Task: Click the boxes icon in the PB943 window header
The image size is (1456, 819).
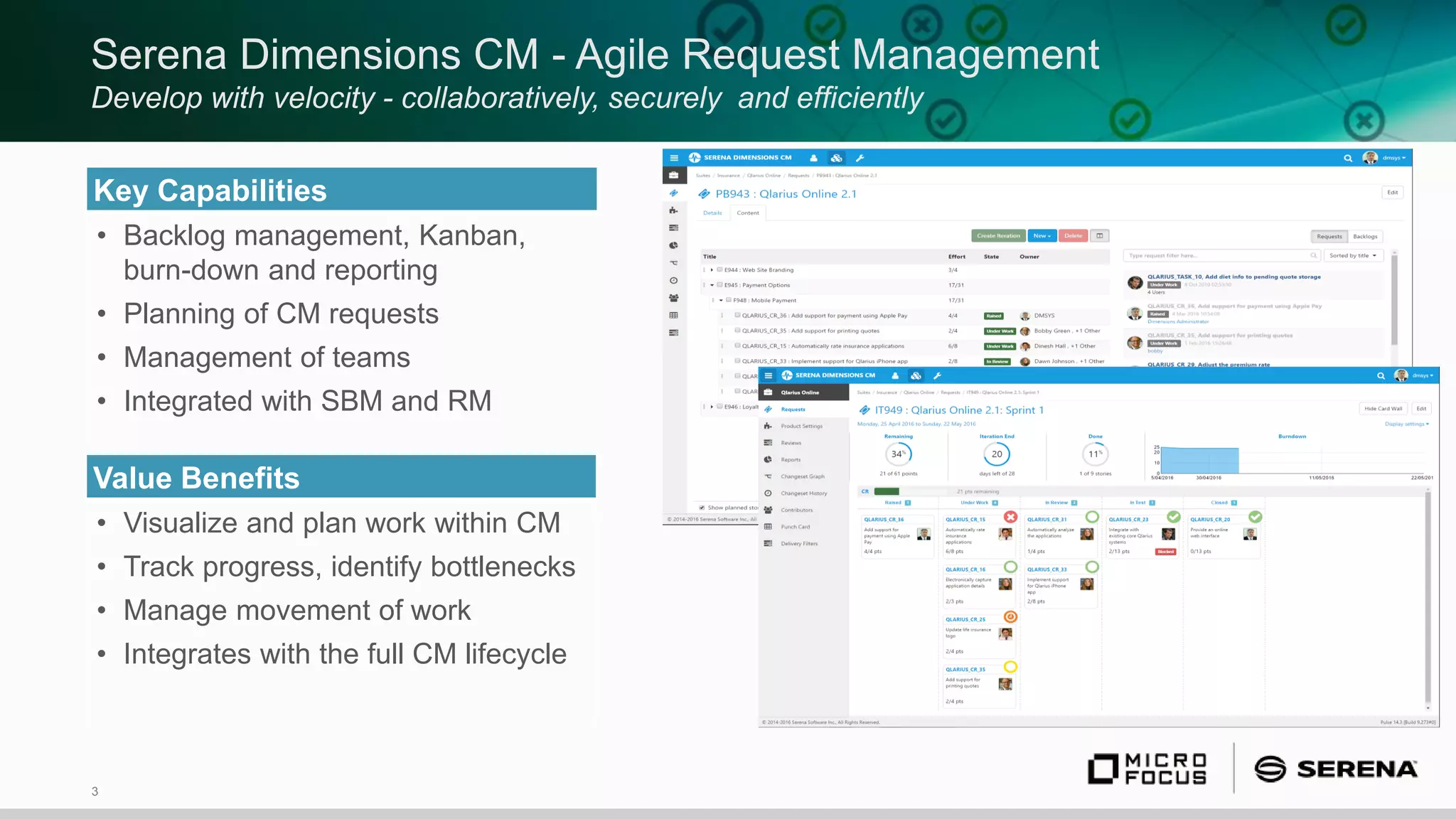Action: coord(837,158)
